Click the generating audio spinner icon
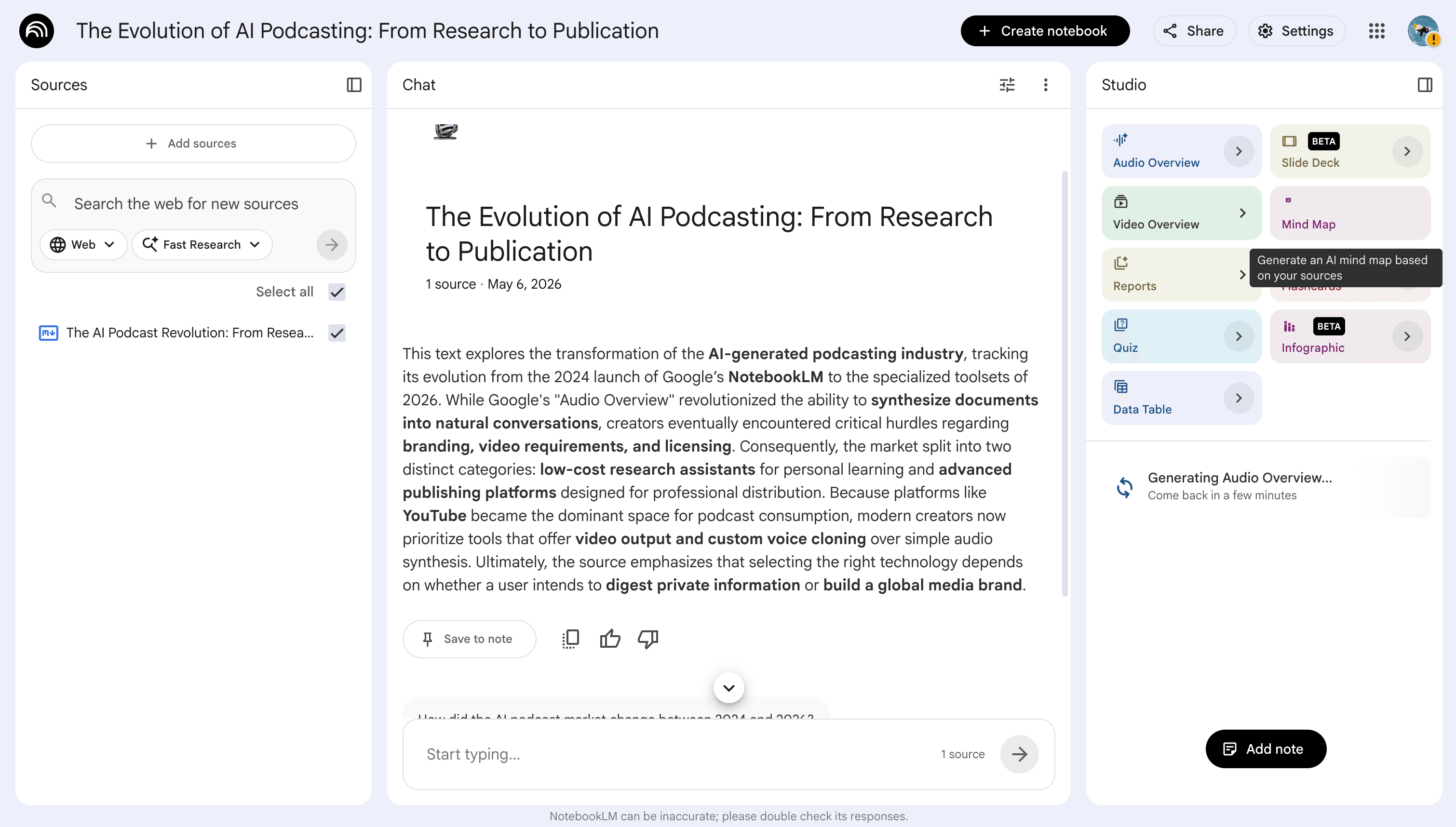Viewport: 1456px width, 827px height. click(1124, 487)
